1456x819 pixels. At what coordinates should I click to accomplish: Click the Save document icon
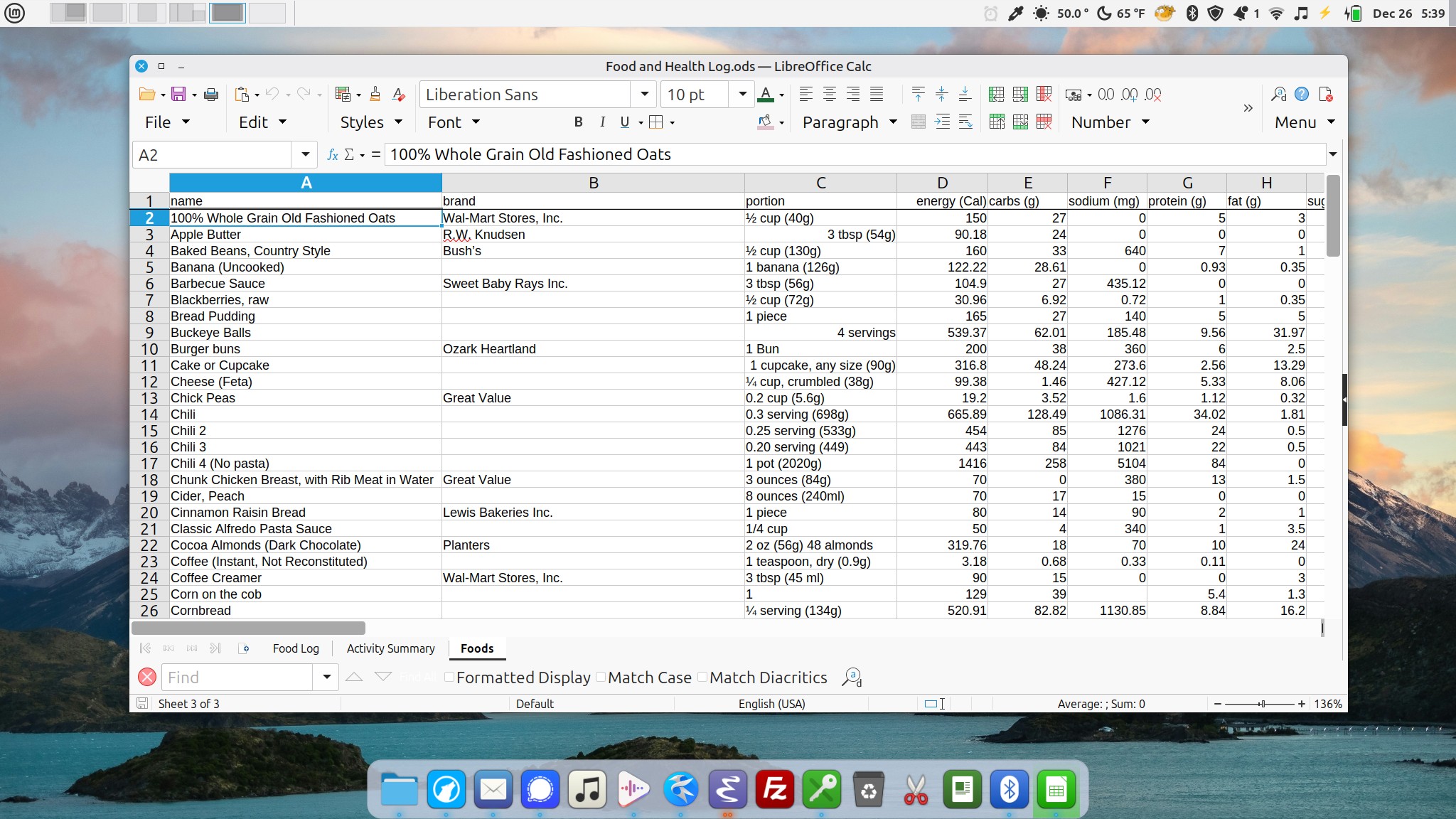178,95
